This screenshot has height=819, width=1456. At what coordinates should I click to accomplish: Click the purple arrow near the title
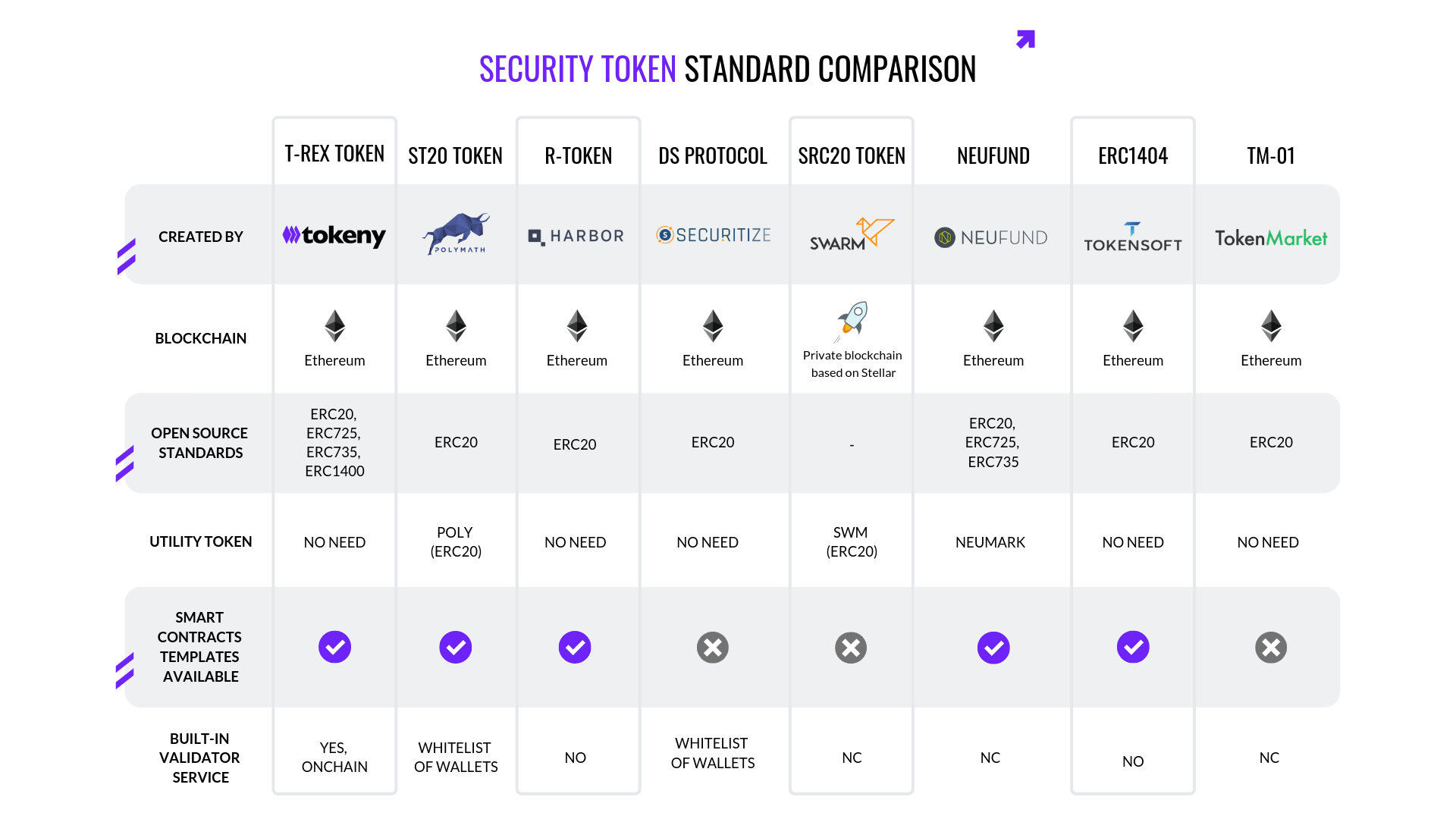pyautogui.click(x=1026, y=39)
